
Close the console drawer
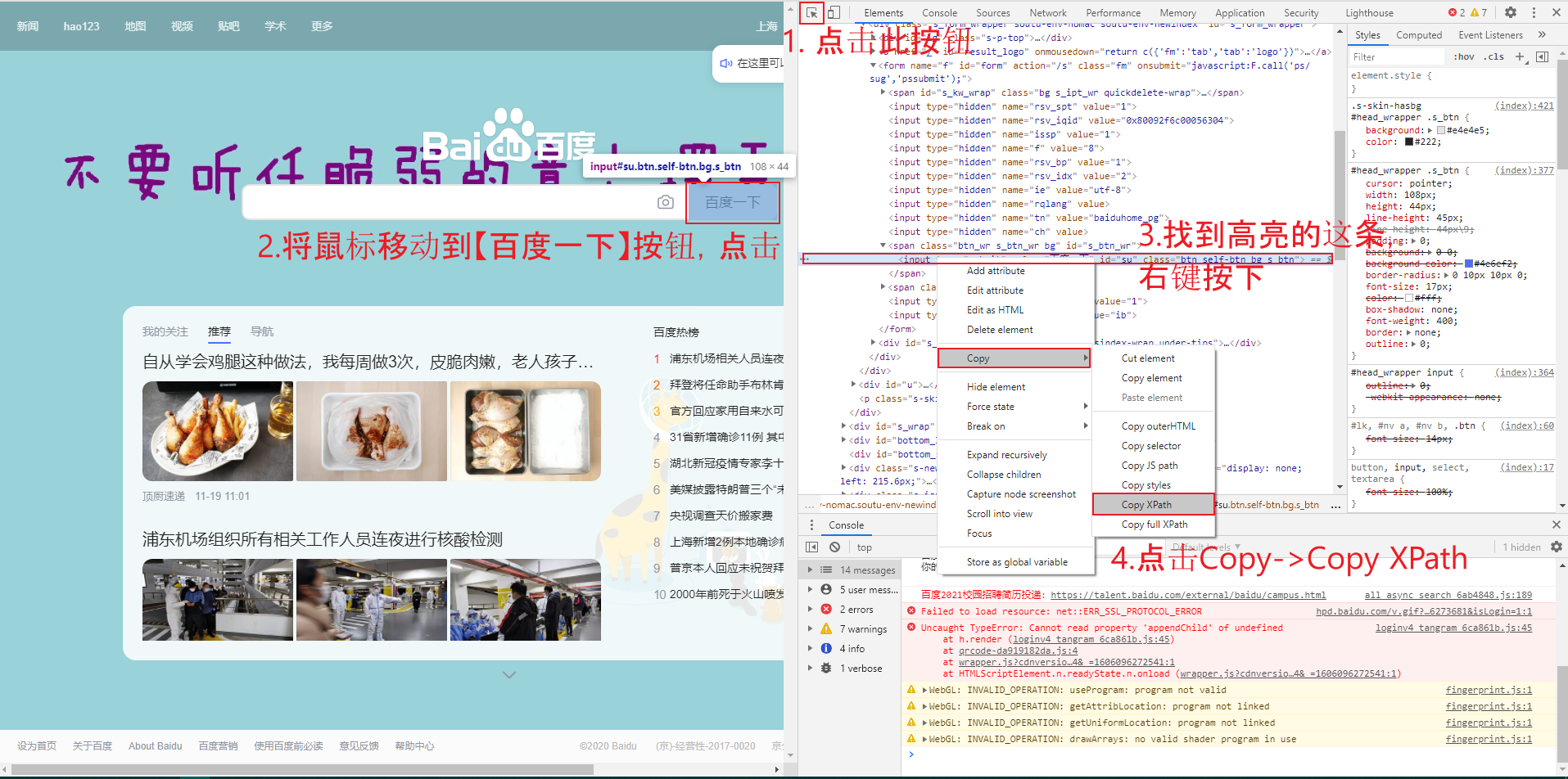point(1557,525)
